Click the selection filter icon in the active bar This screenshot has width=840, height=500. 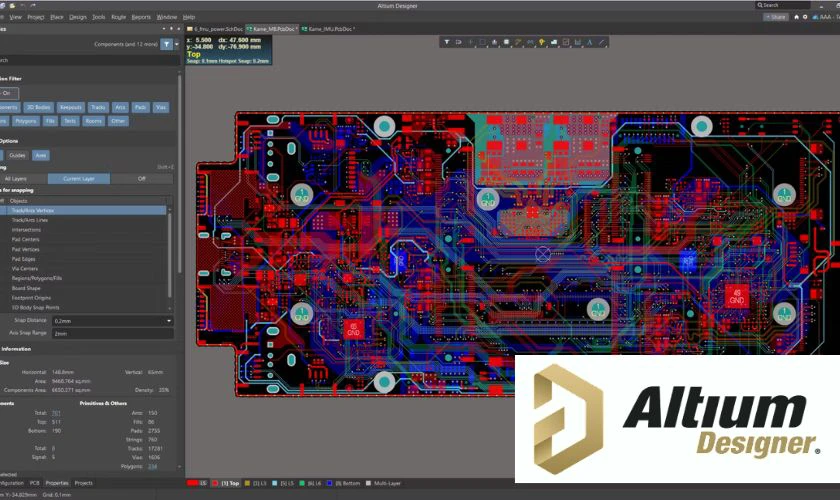[x=447, y=42]
